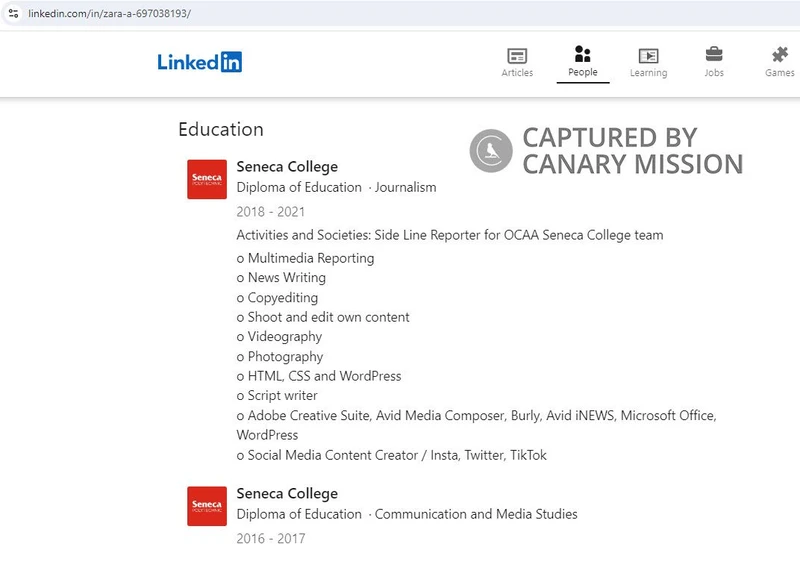Click the Games label under its icon
The height and width of the screenshot is (579, 800).
[x=779, y=73]
